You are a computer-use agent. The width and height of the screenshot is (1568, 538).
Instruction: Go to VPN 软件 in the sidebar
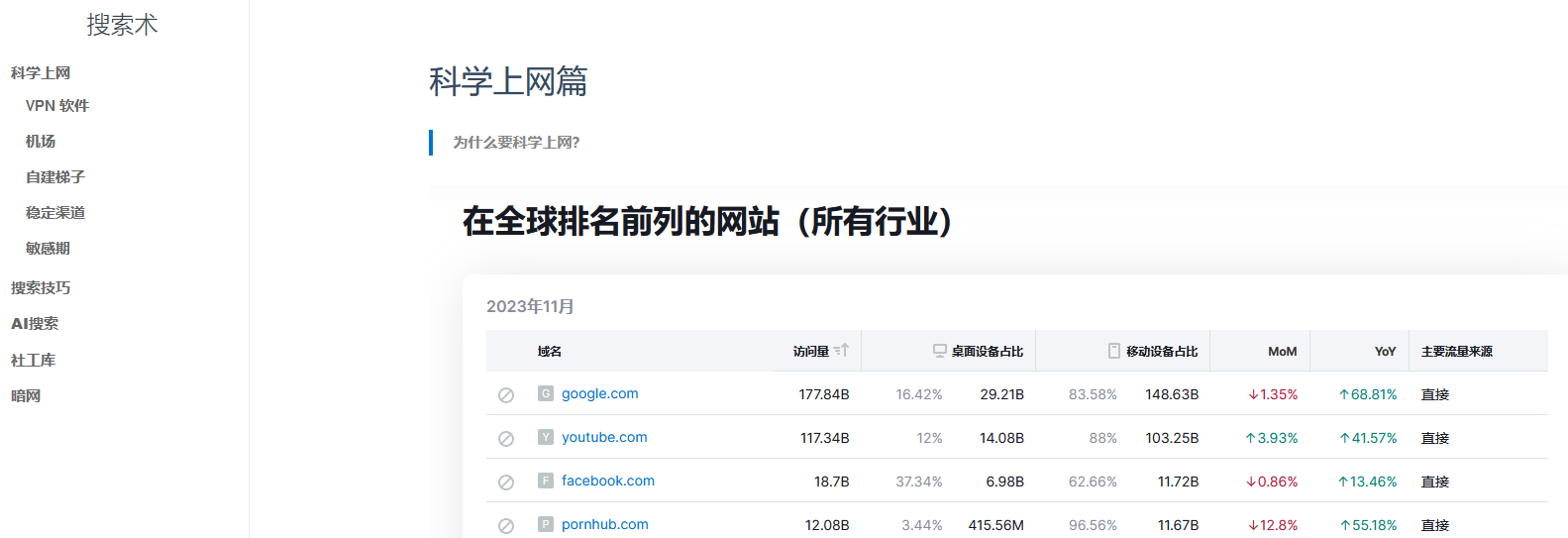pyautogui.click(x=57, y=106)
